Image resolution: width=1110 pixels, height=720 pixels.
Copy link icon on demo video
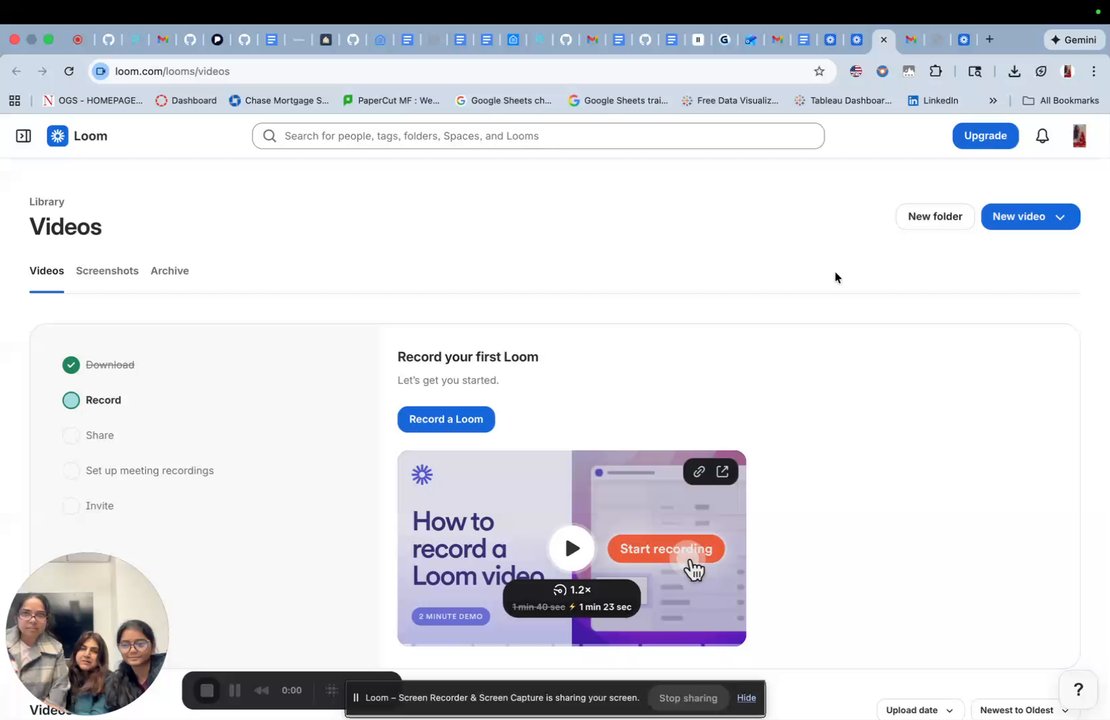[x=699, y=472]
